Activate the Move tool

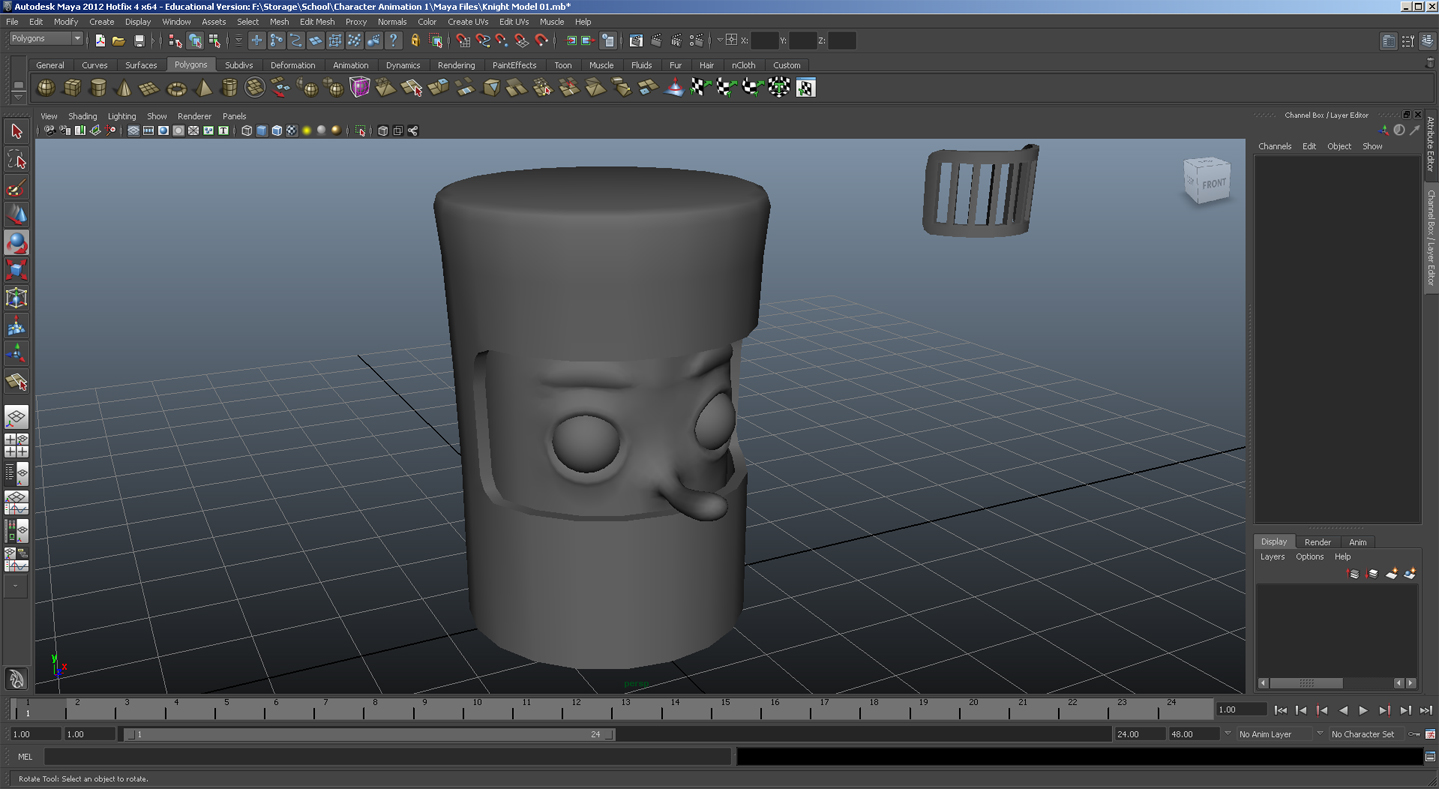point(16,213)
